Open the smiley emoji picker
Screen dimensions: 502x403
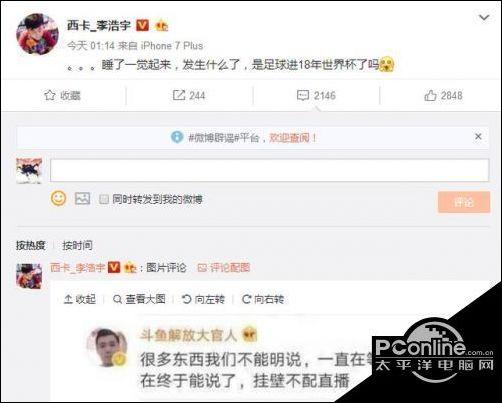[x=58, y=199]
